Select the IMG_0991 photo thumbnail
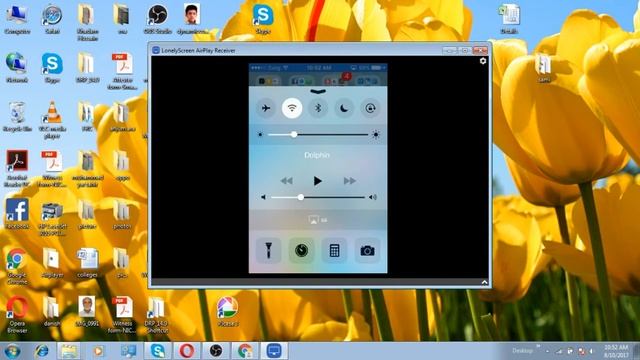This screenshot has height=360, width=640. coord(87,311)
